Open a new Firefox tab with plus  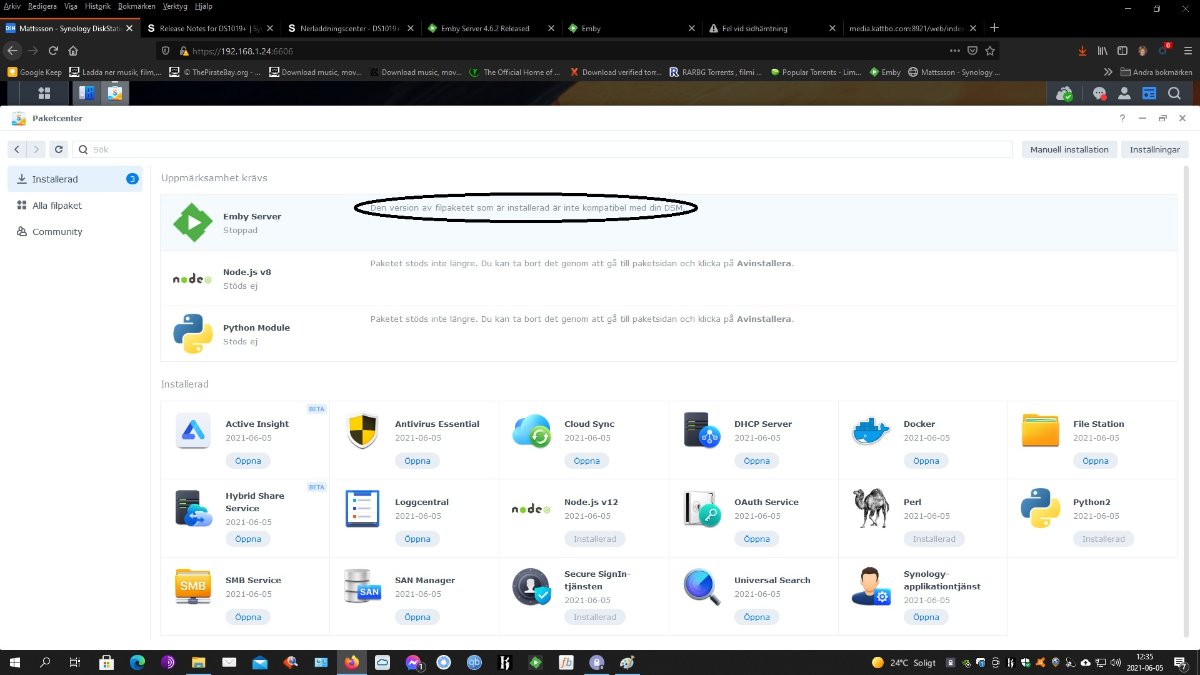coord(994,28)
